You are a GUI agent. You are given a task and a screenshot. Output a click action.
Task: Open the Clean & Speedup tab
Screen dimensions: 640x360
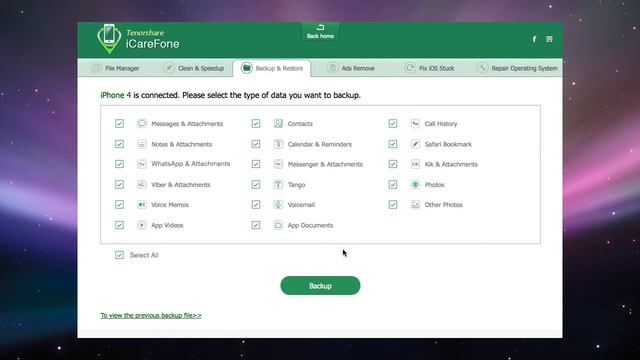tap(194, 68)
